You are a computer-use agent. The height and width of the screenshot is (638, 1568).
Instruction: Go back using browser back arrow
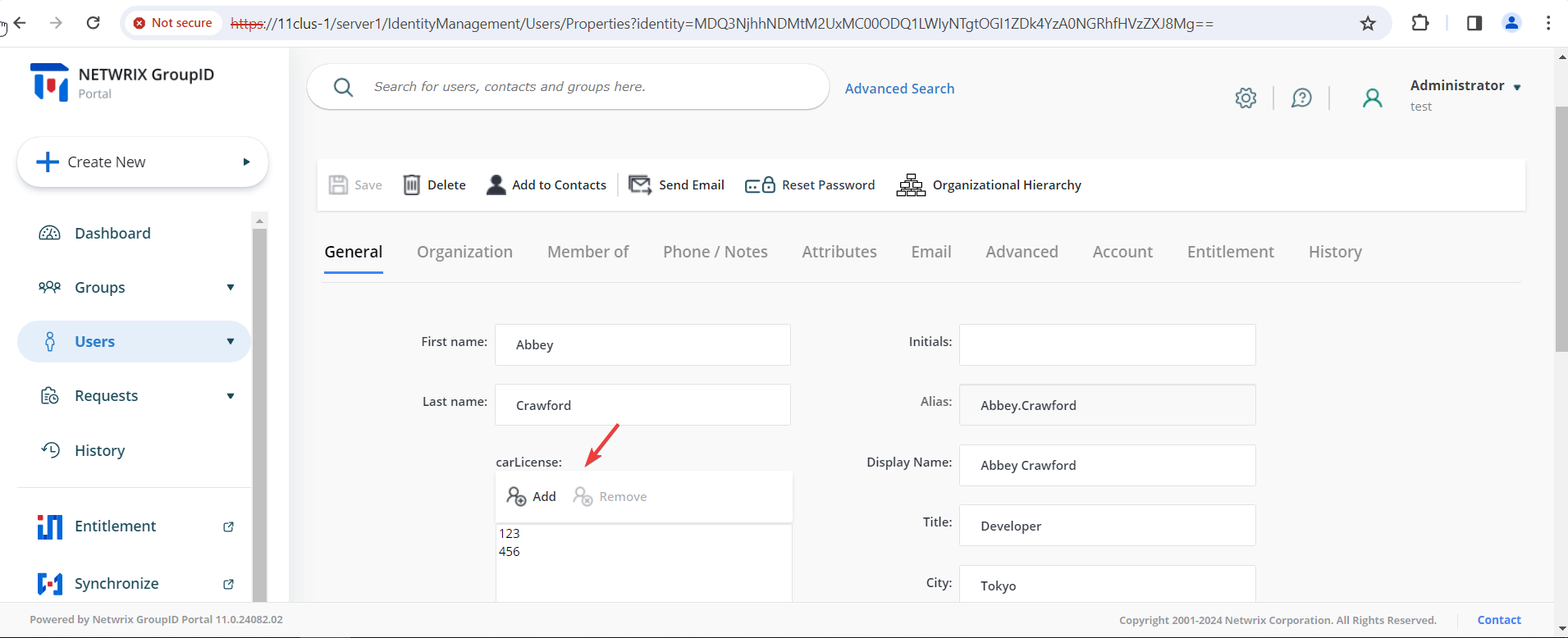(21, 23)
